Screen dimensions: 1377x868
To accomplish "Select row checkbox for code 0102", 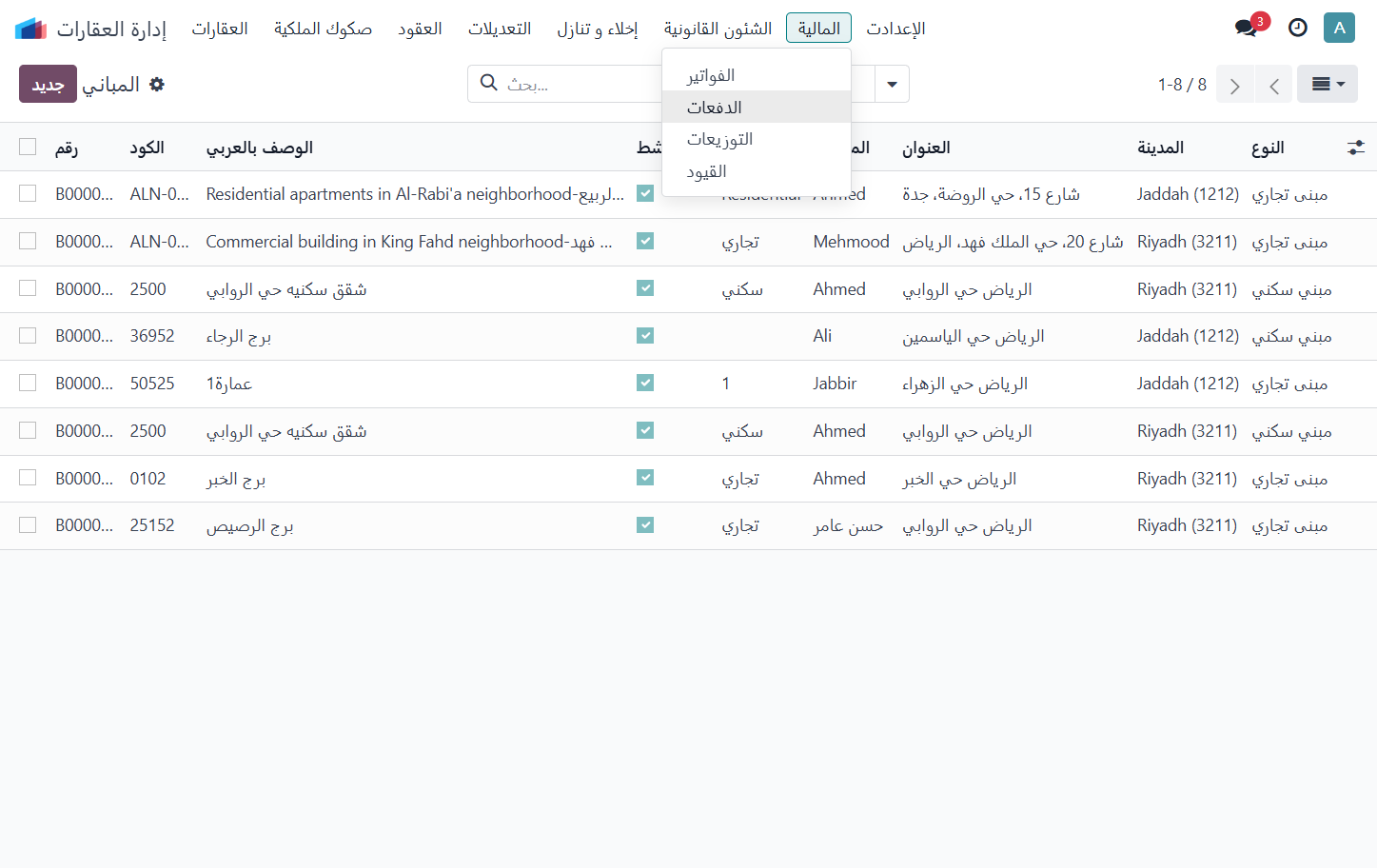I will 28,478.
